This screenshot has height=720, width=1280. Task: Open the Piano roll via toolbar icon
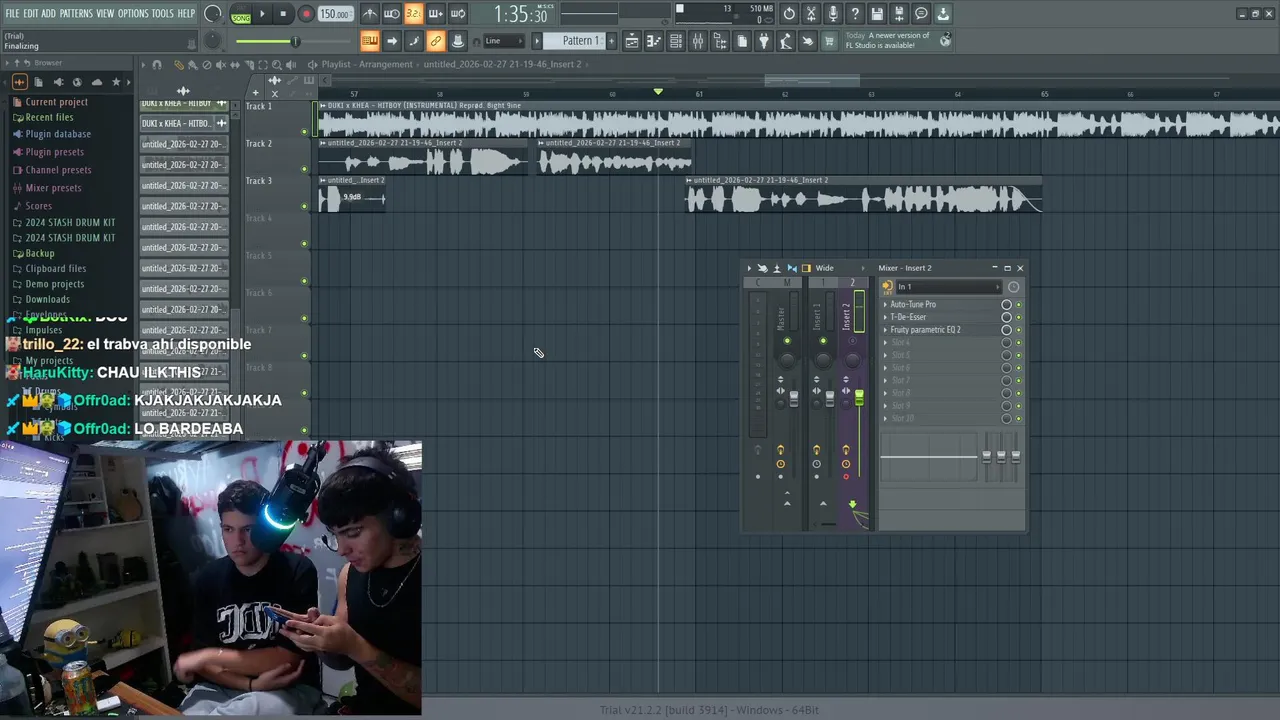click(654, 41)
